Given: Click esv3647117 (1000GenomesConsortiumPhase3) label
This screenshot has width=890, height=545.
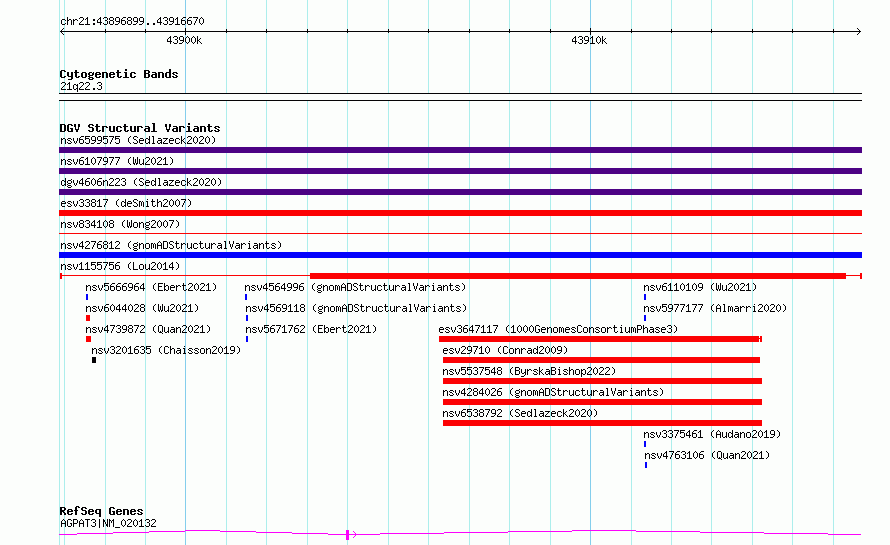Looking at the screenshot, I should 558,329.
